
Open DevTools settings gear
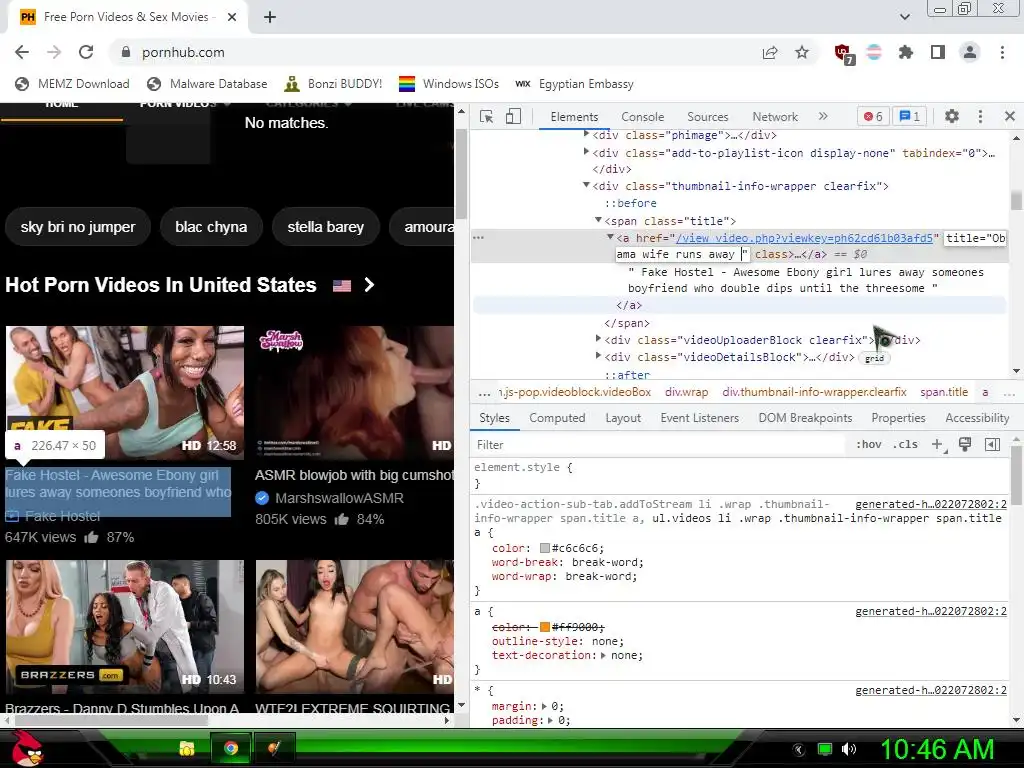(952, 116)
